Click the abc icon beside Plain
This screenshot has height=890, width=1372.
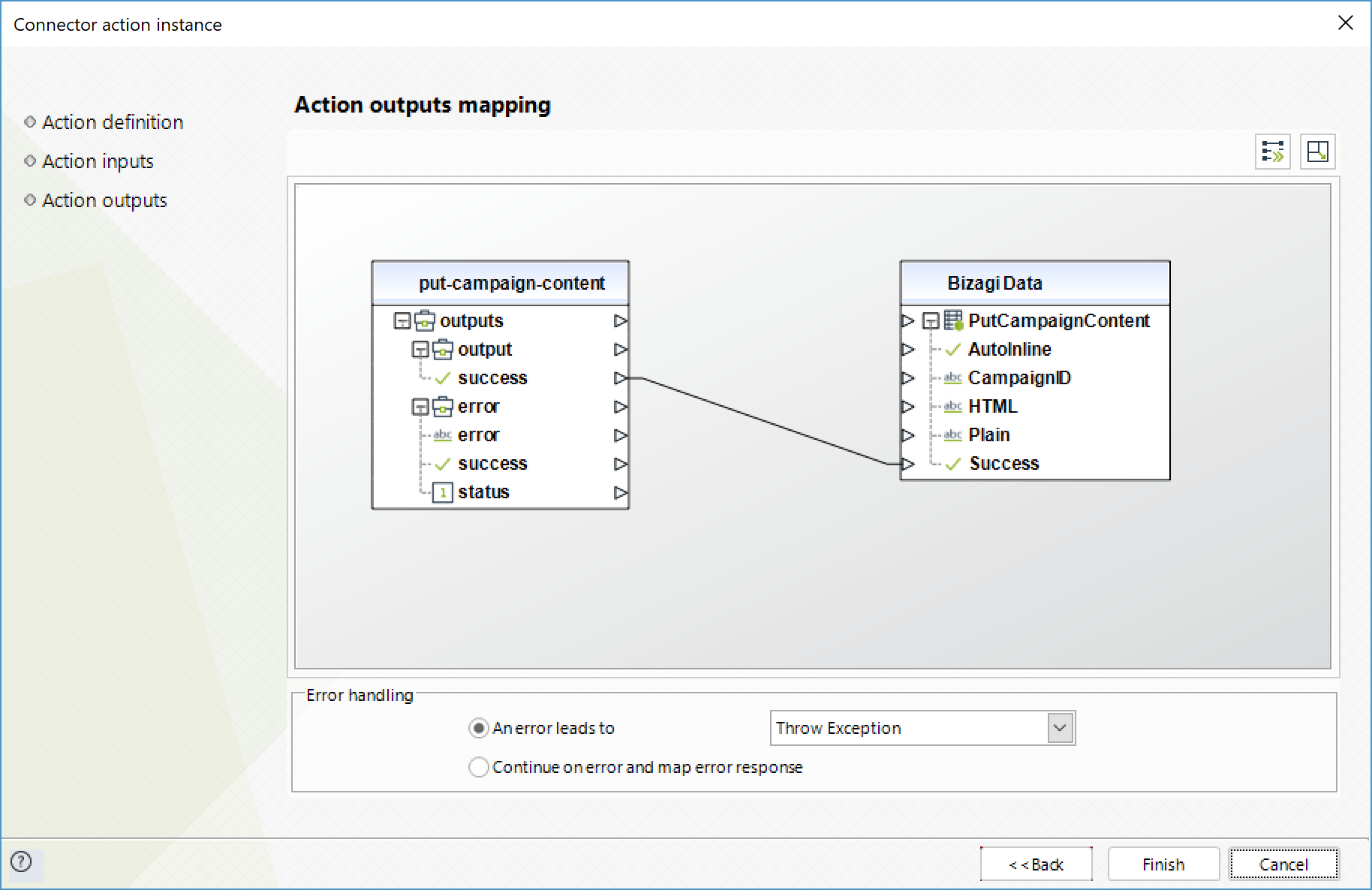point(953,434)
